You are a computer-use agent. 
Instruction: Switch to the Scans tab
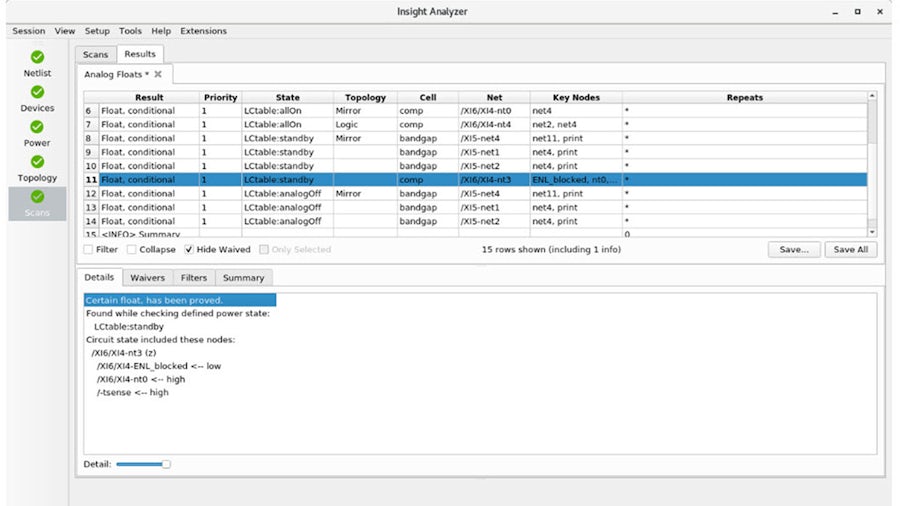pyautogui.click(x=95, y=54)
